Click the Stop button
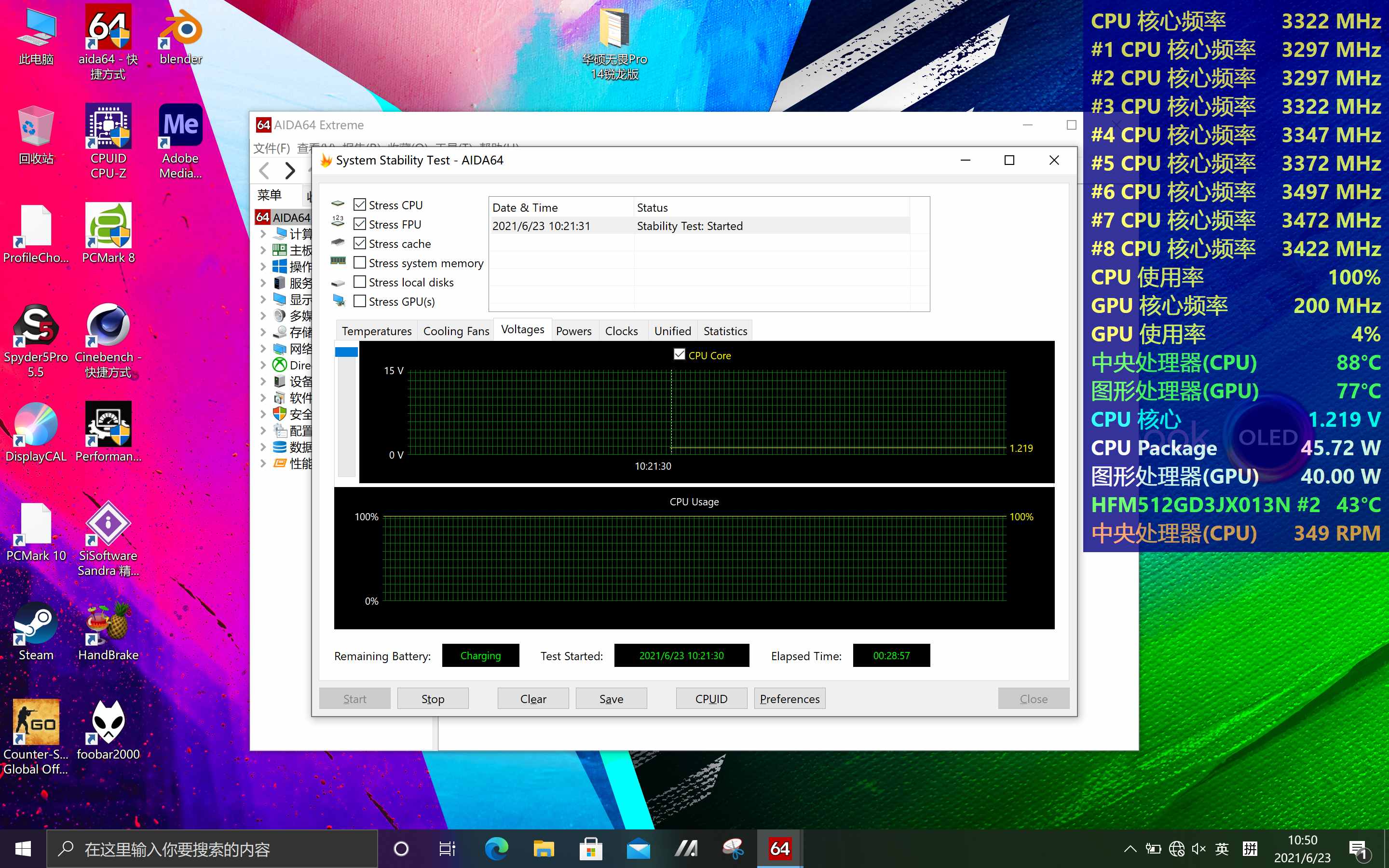This screenshot has width=1389, height=868. 432,698
